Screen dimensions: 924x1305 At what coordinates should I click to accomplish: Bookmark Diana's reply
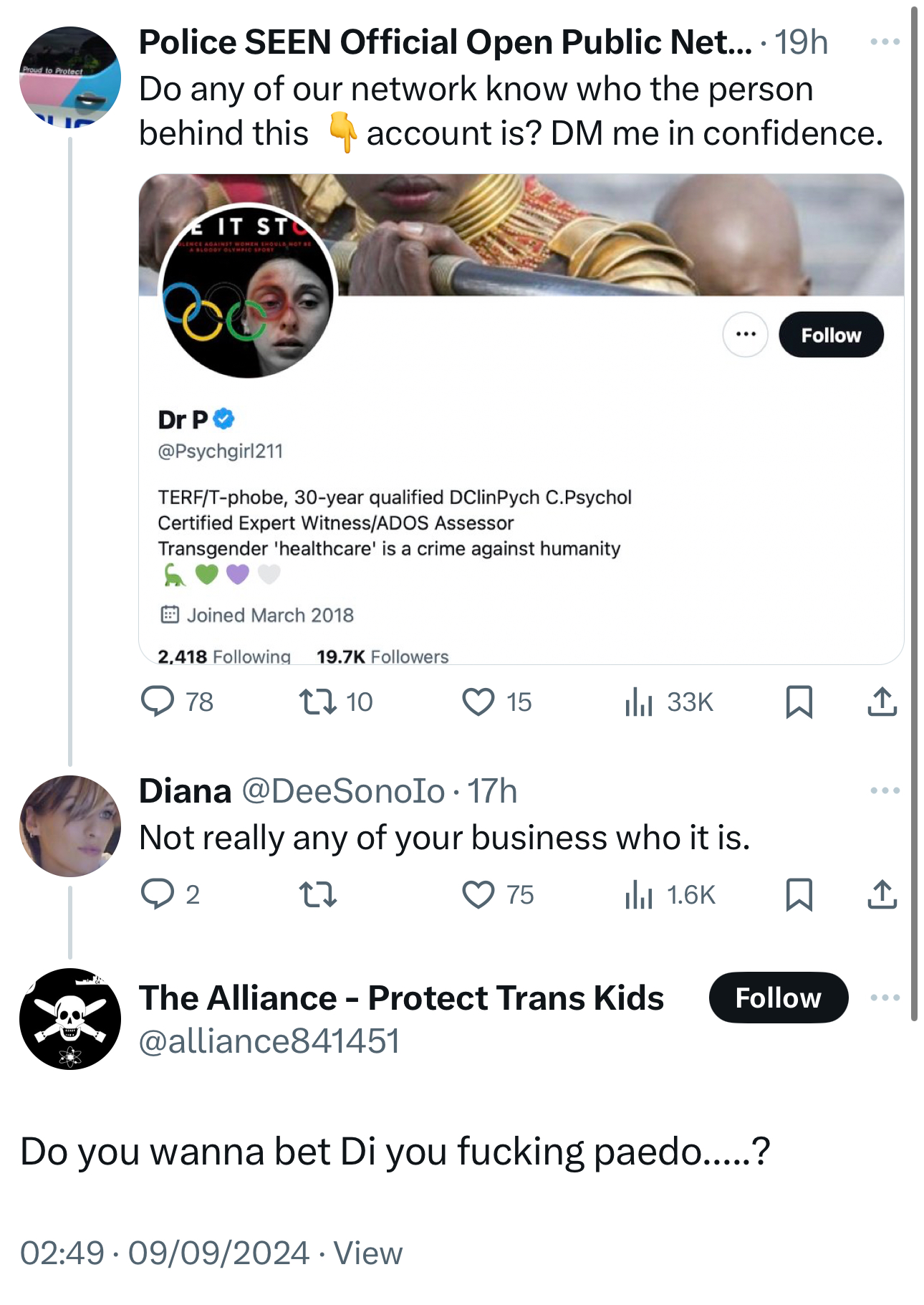[799, 894]
